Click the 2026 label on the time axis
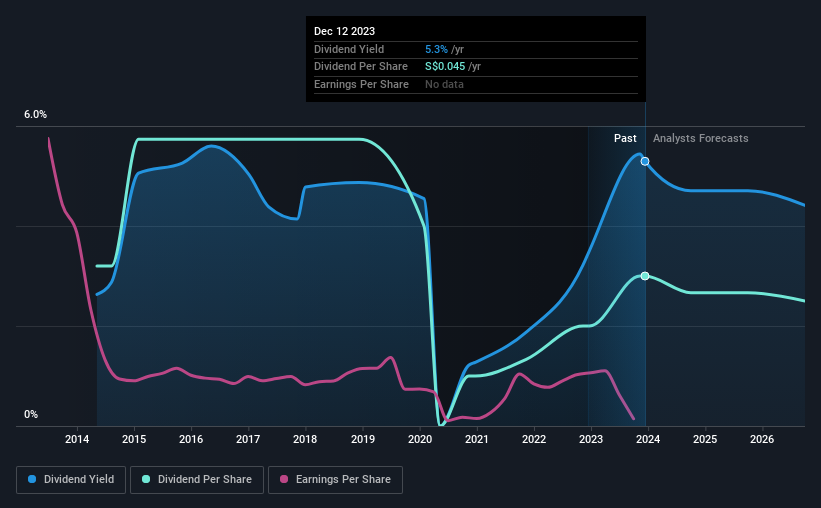Viewport: 821px width, 508px height. point(762,439)
